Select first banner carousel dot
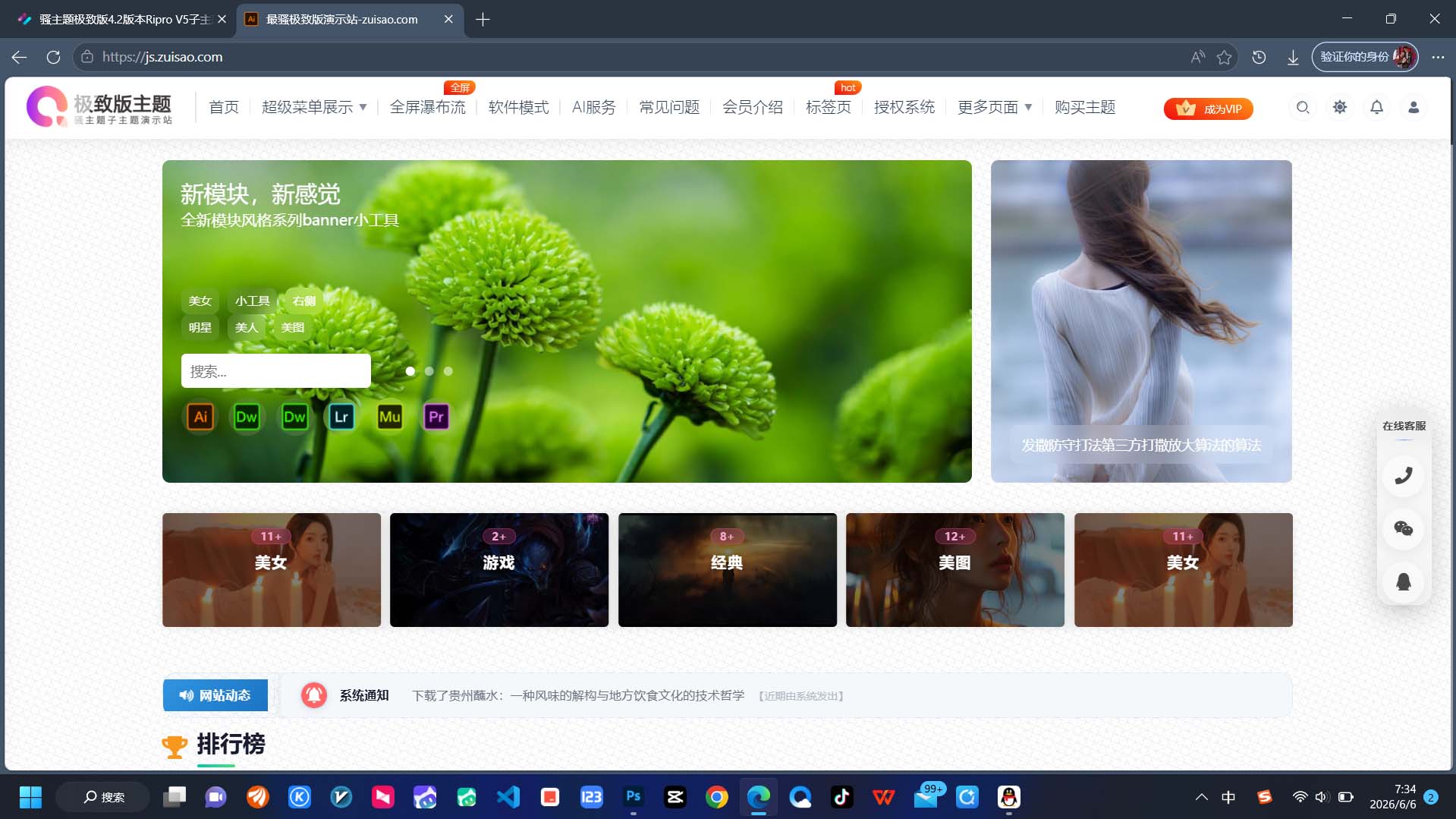 [410, 371]
